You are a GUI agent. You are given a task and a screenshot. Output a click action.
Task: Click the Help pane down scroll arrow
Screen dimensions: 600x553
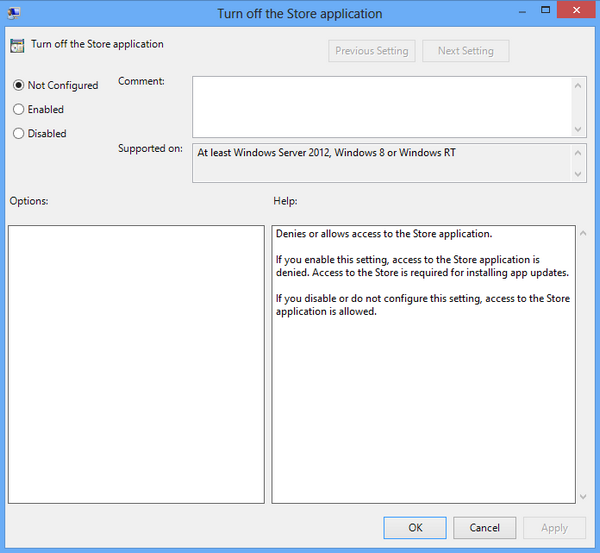[x=583, y=497]
